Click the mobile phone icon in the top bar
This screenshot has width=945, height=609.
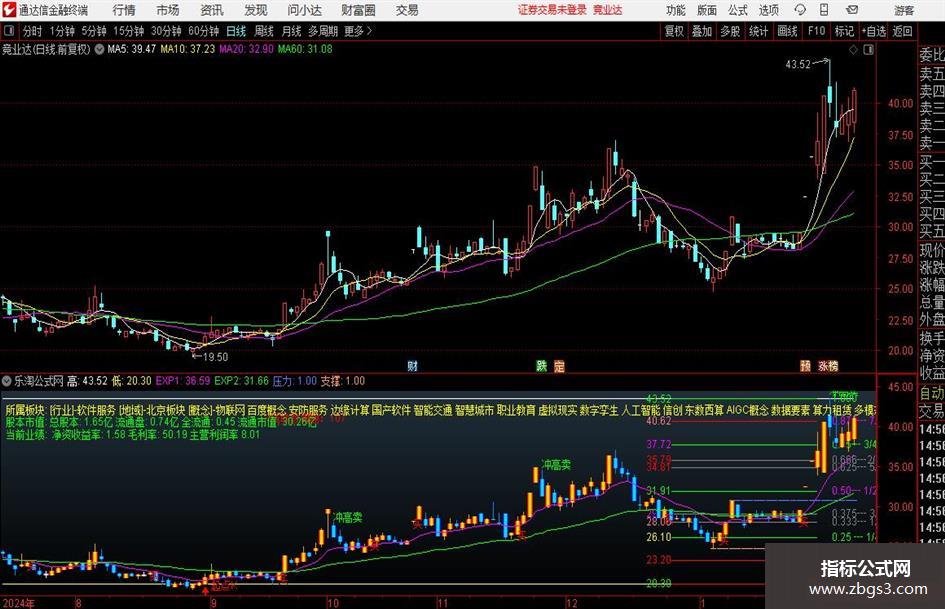click(824, 10)
